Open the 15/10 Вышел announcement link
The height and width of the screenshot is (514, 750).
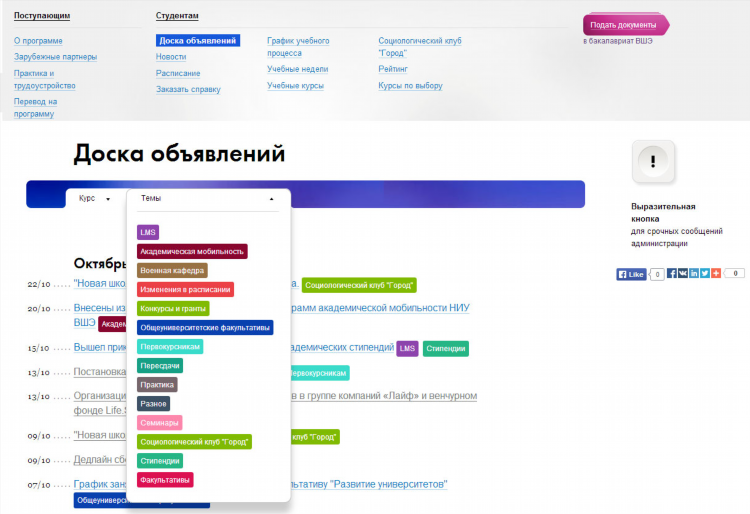[x=100, y=347]
